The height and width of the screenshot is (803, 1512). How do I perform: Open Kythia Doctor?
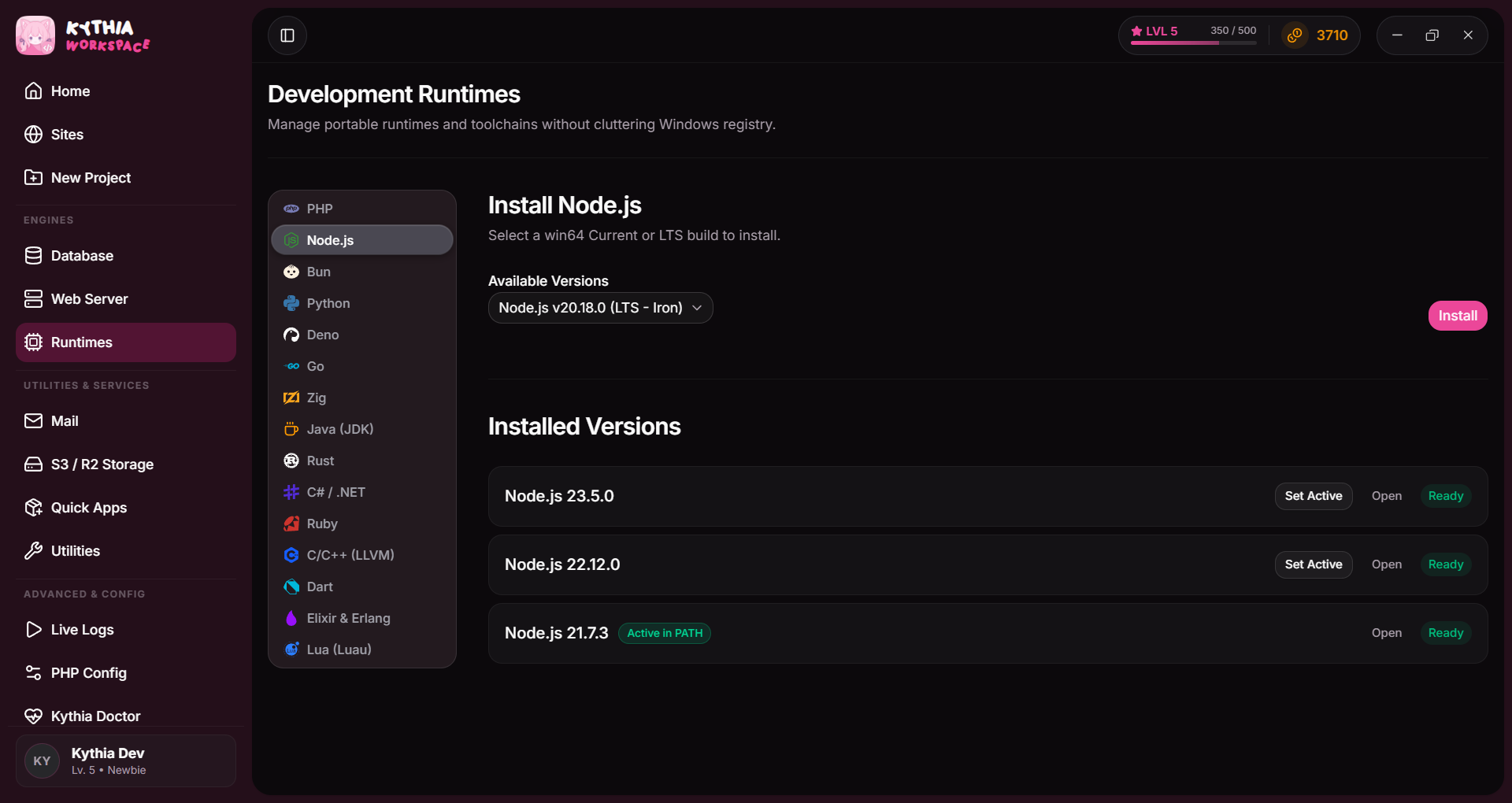pos(126,716)
